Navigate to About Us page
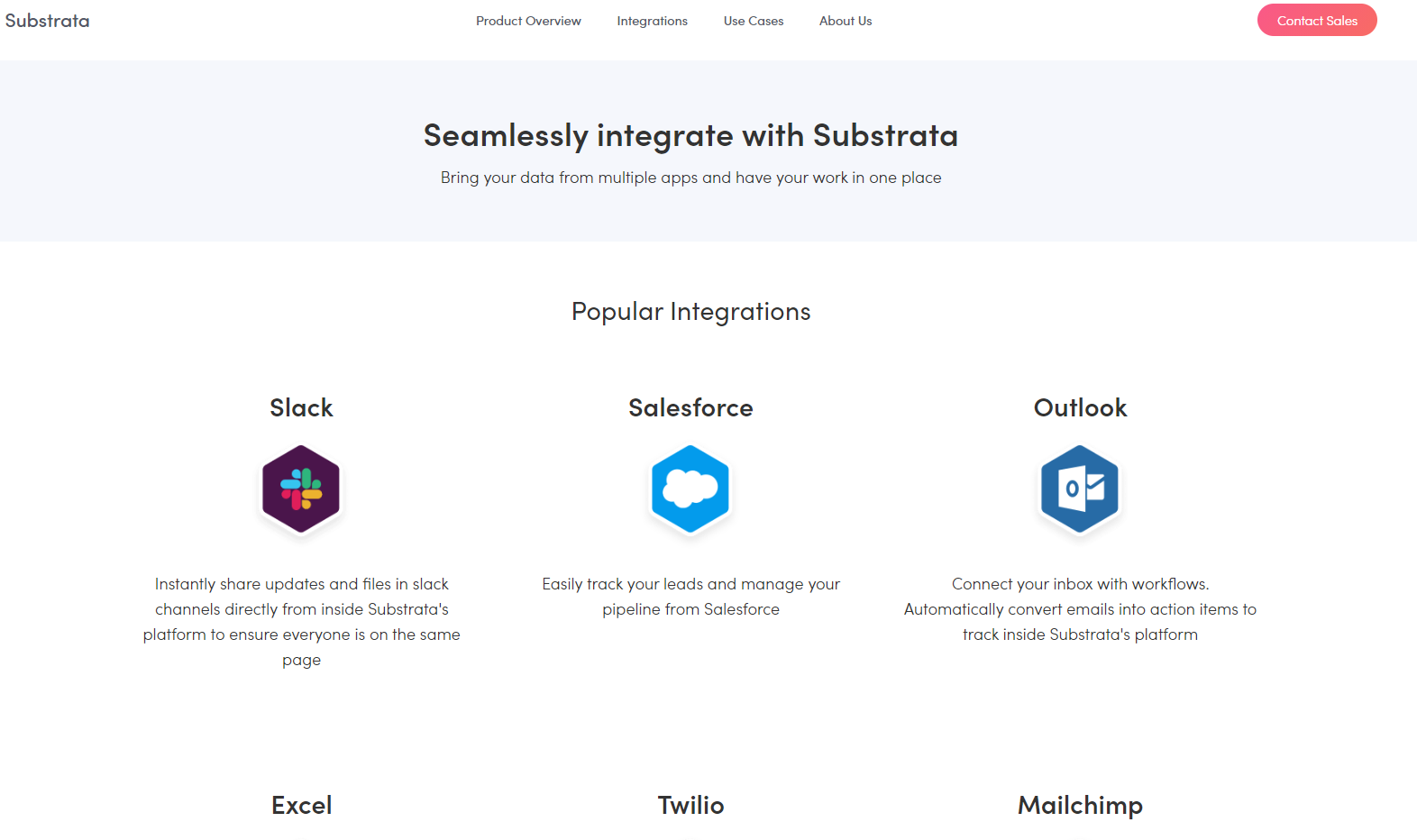 [x=846, y=21]
